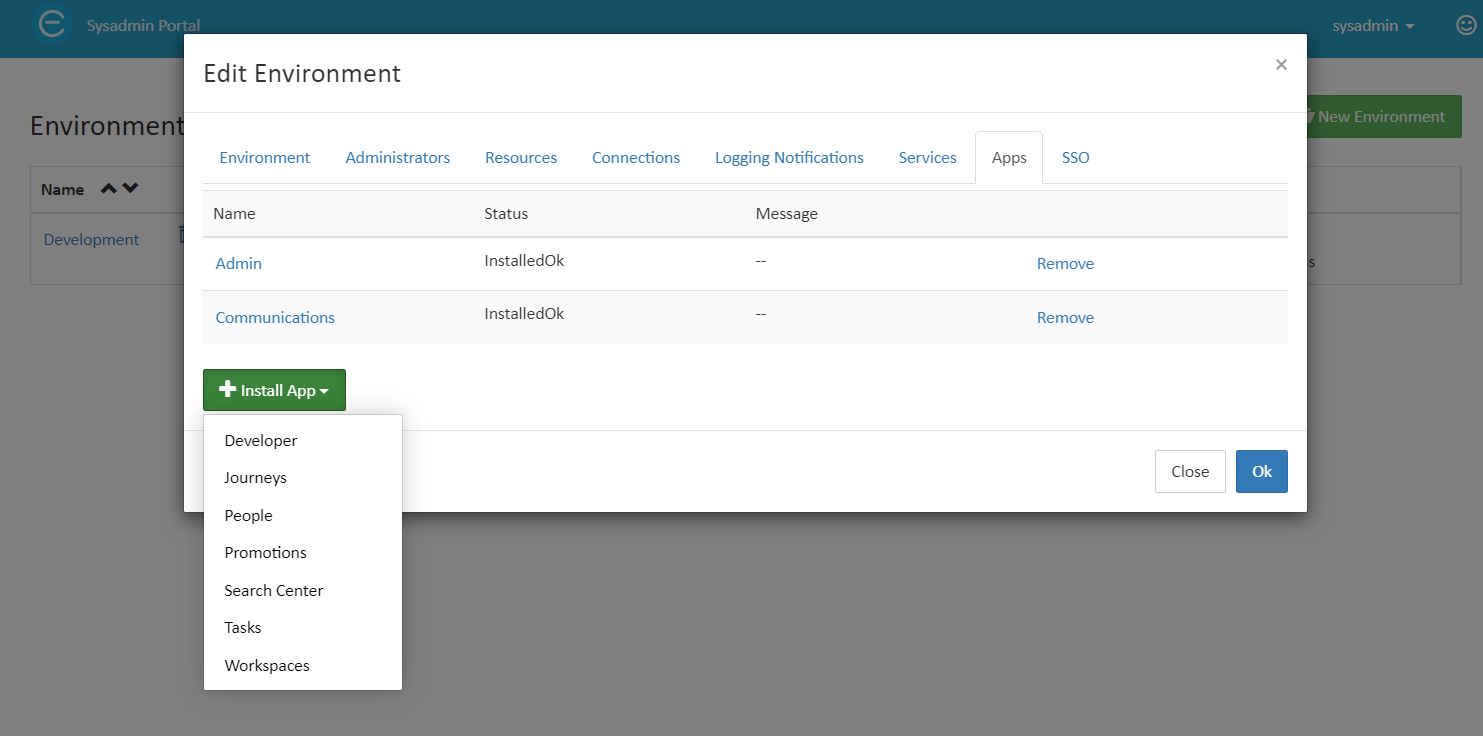Switch to the Administrators tab

point(398,158)
